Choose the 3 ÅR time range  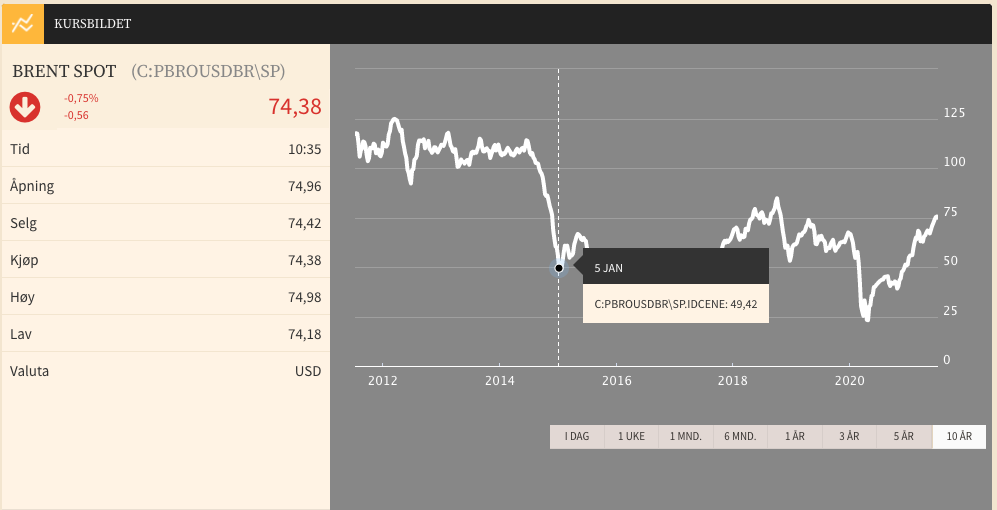849,437
